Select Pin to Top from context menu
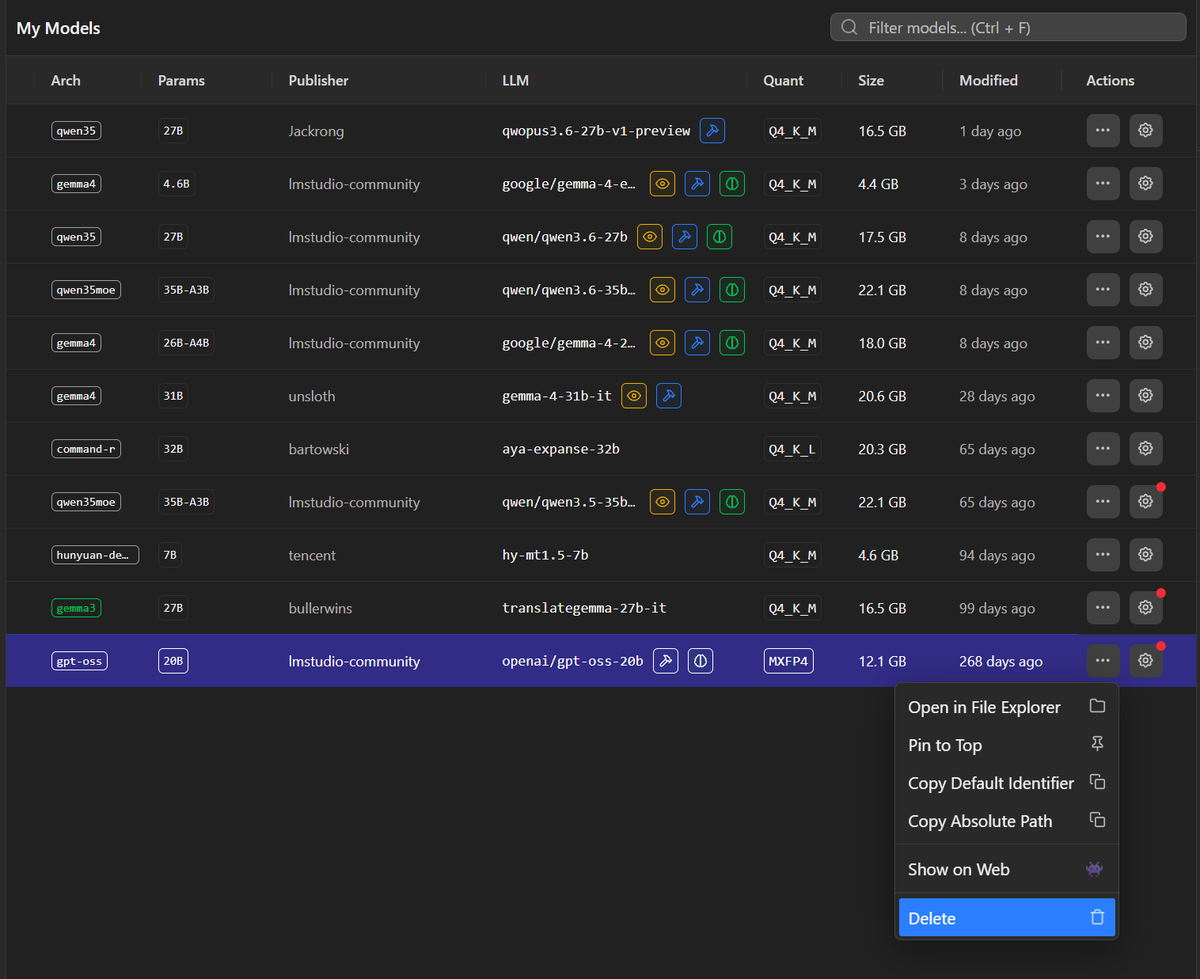This screenshot has height=979, width=1200. pos(1007,745)
